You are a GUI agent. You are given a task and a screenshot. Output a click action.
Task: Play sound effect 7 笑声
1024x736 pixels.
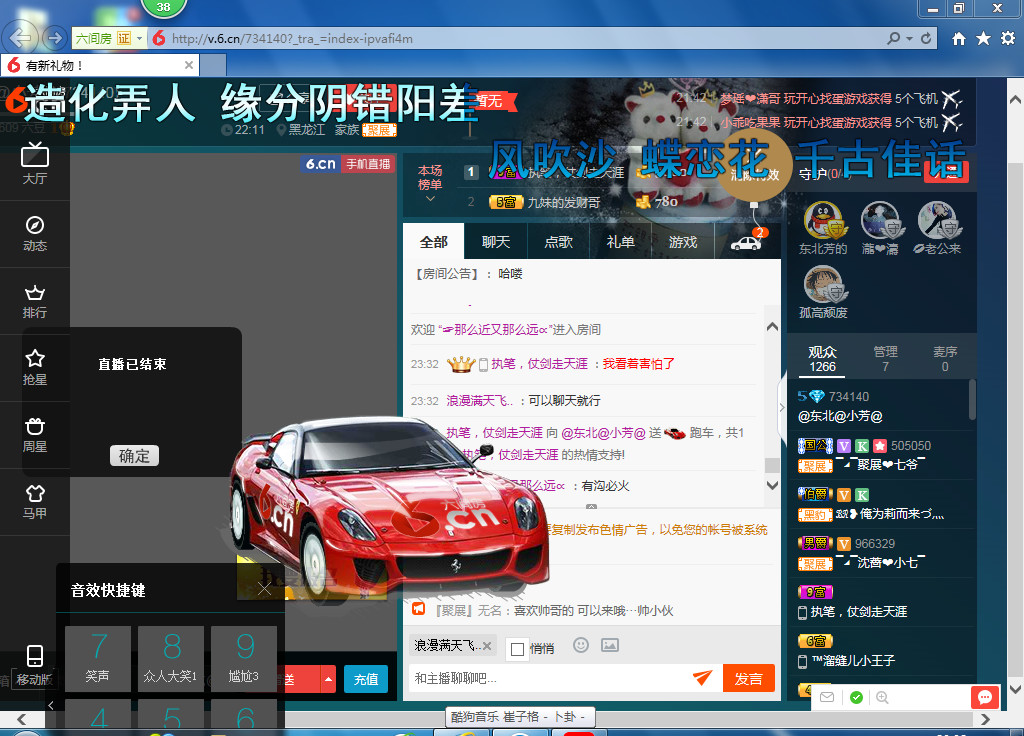[98, 658]
